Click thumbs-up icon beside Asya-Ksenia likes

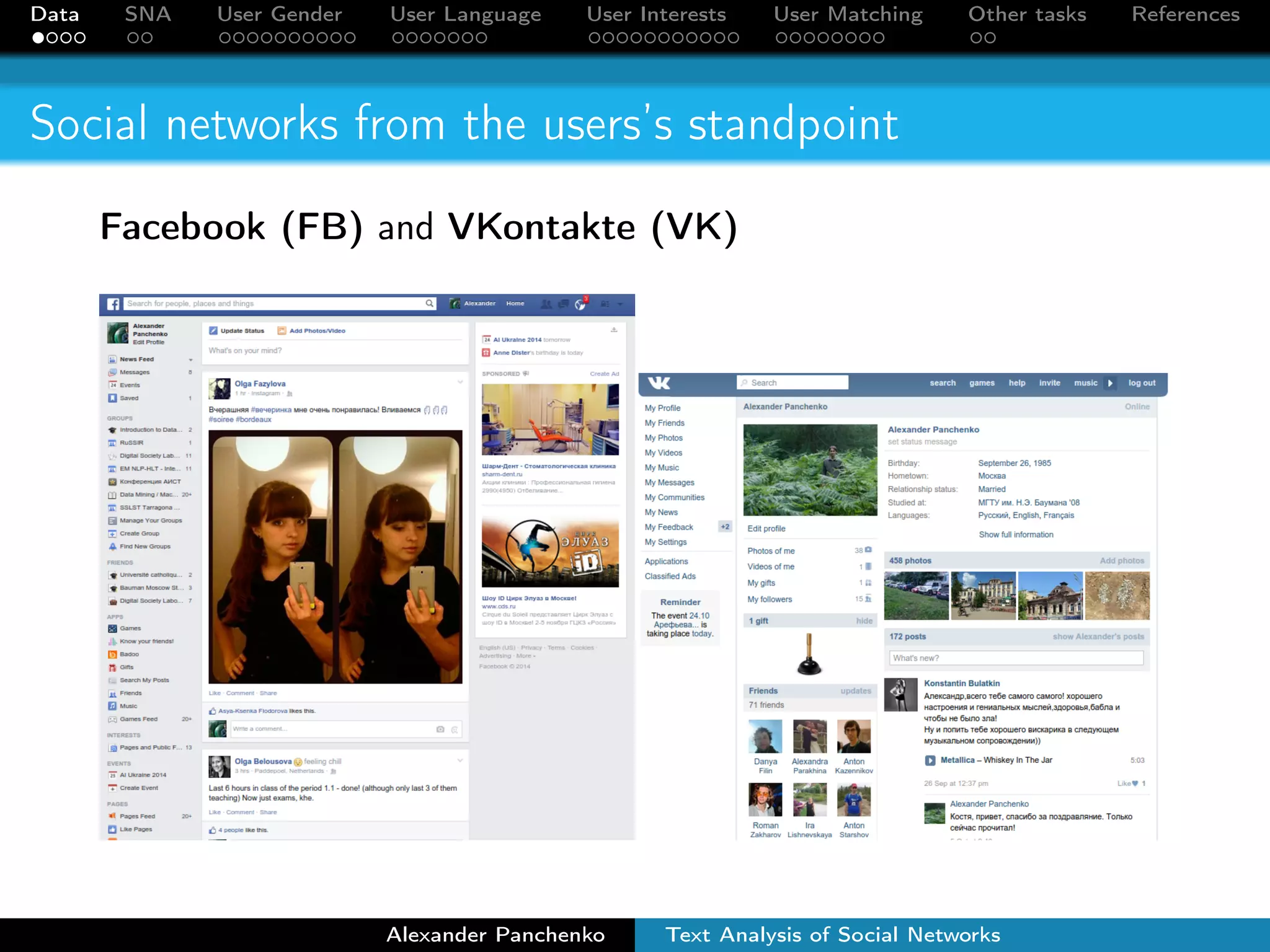click(213, 711)
